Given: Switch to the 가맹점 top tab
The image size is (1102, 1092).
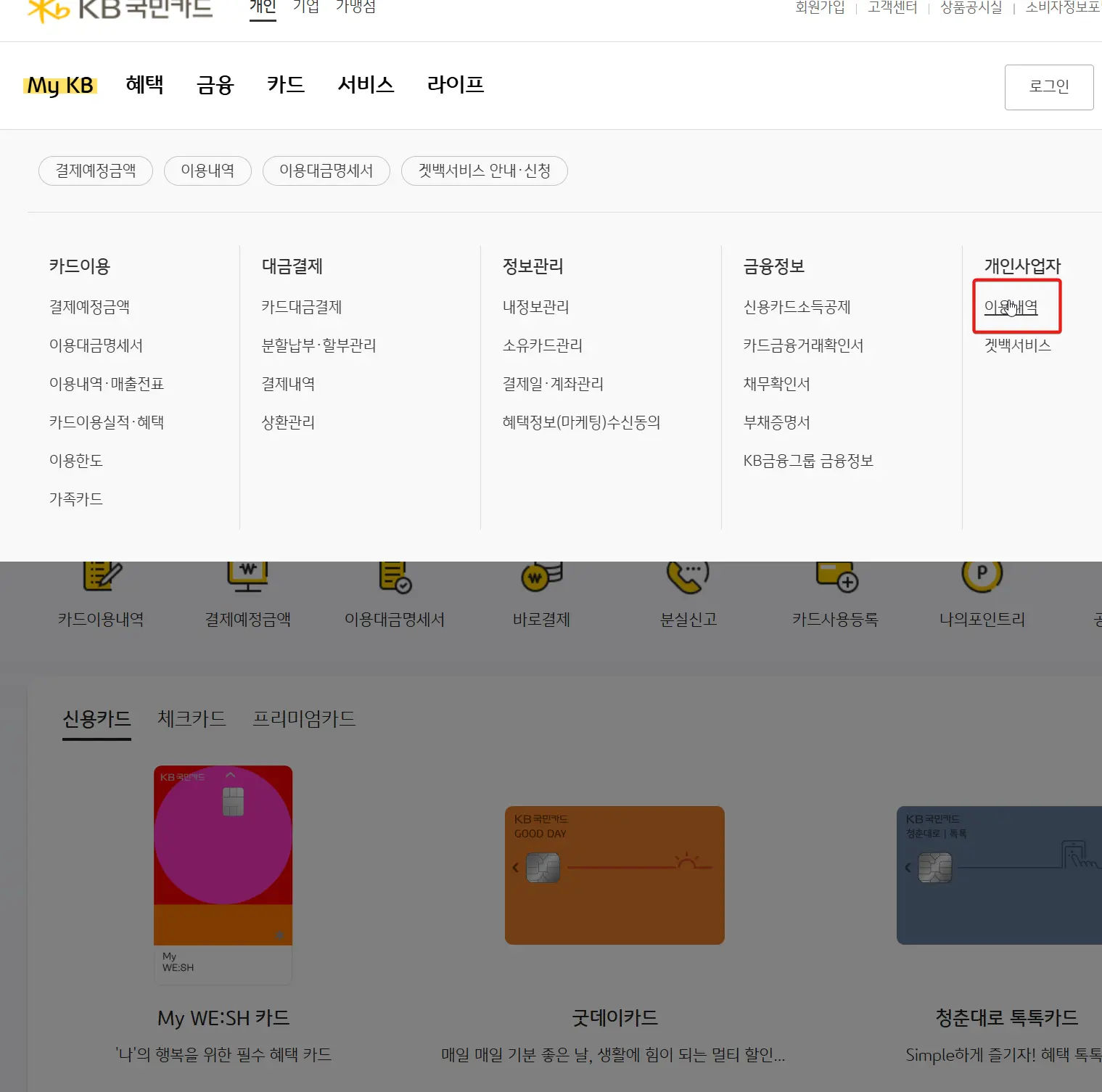Looking at the screenshot, I should click(356, 7).
